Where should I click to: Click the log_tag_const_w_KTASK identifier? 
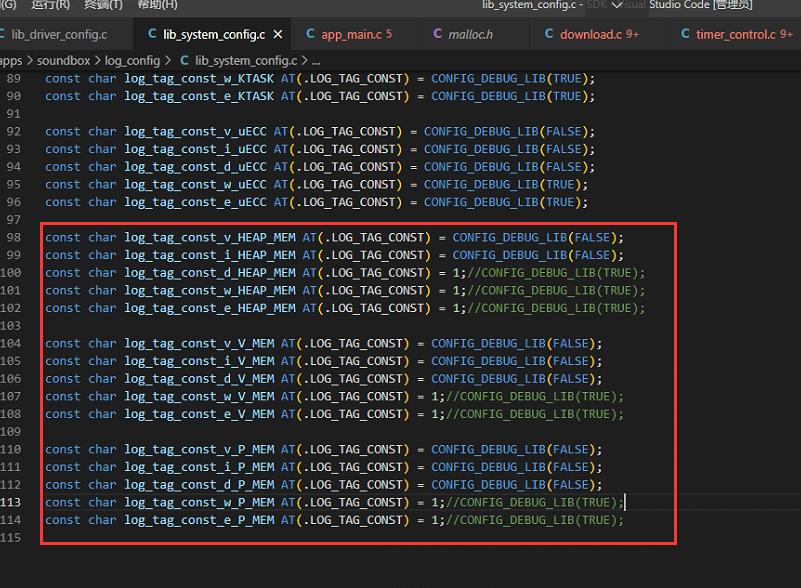tap(199, 79)
